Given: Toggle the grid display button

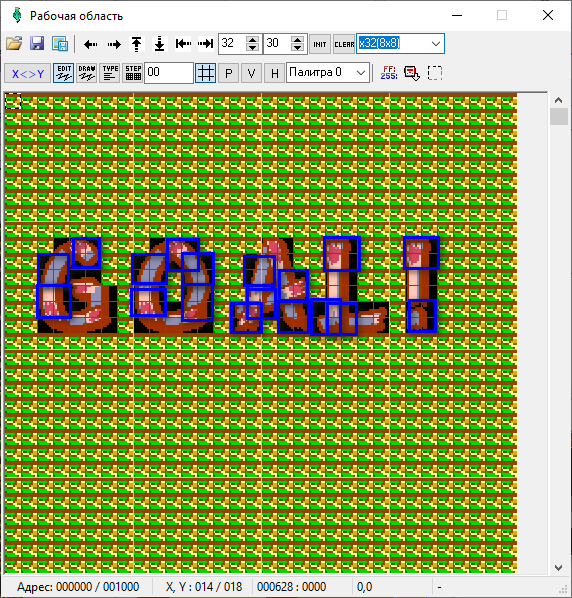Looking at the screenshot, I should click(206, 73).
